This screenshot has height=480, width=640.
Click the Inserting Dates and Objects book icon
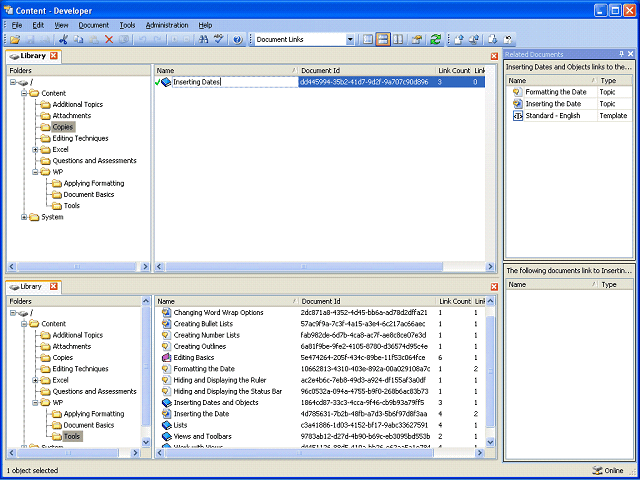click(166, 402)
